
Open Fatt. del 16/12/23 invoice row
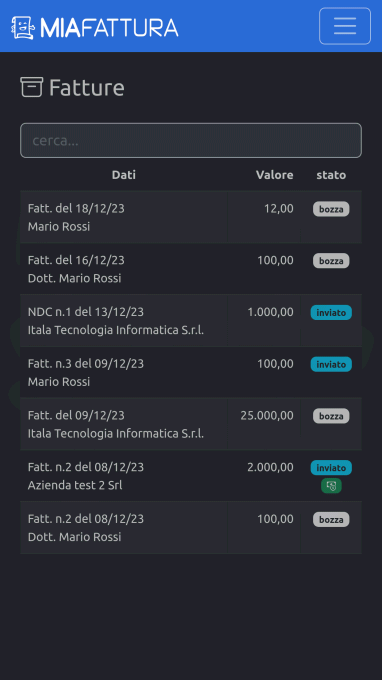coord(191,269)
